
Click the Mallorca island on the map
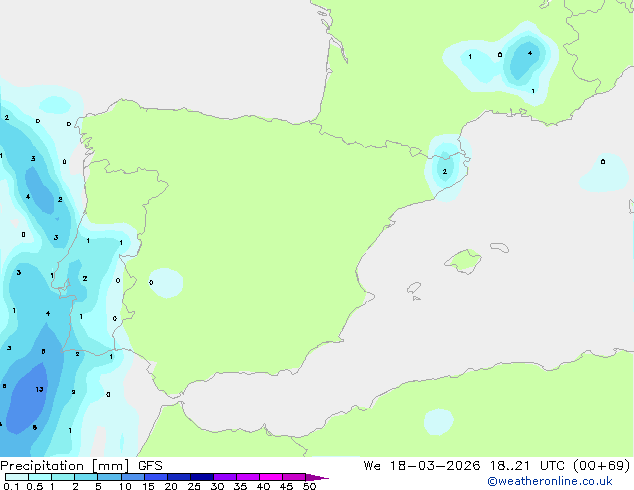coord(463,261)
